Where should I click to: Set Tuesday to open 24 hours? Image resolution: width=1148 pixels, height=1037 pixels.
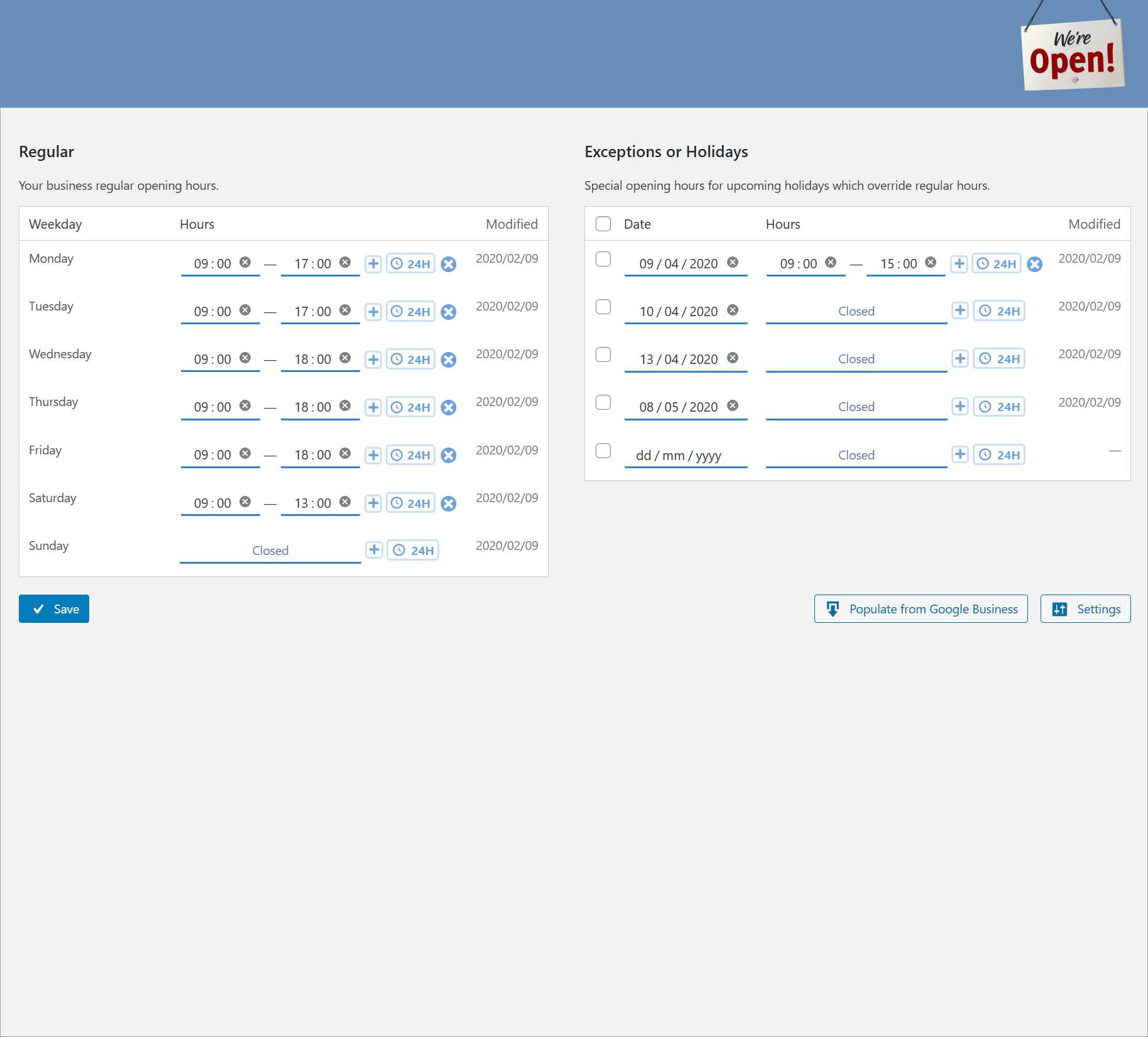[x=410, y=312]
